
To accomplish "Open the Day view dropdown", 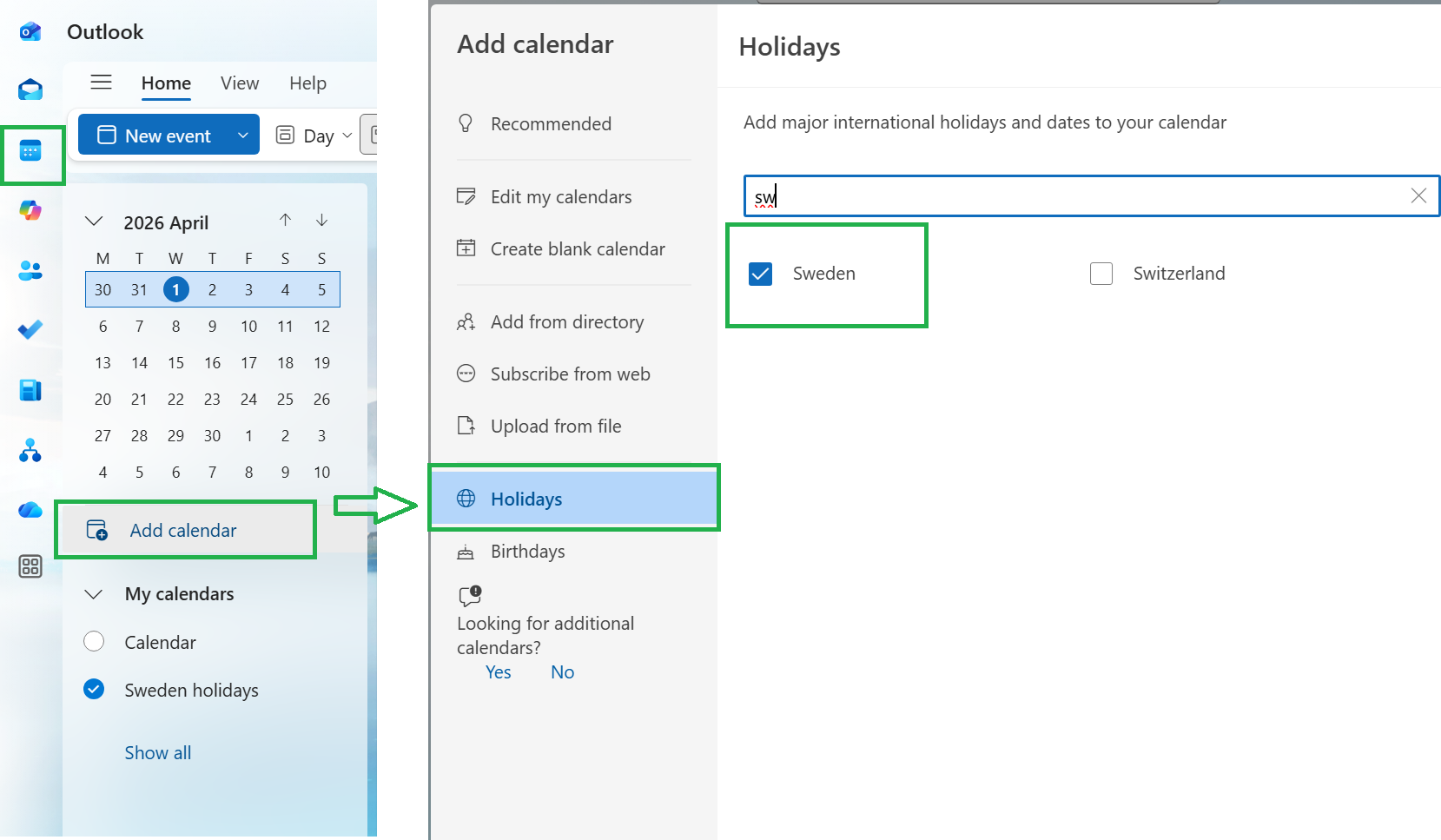I will click(x=347, y=136).
